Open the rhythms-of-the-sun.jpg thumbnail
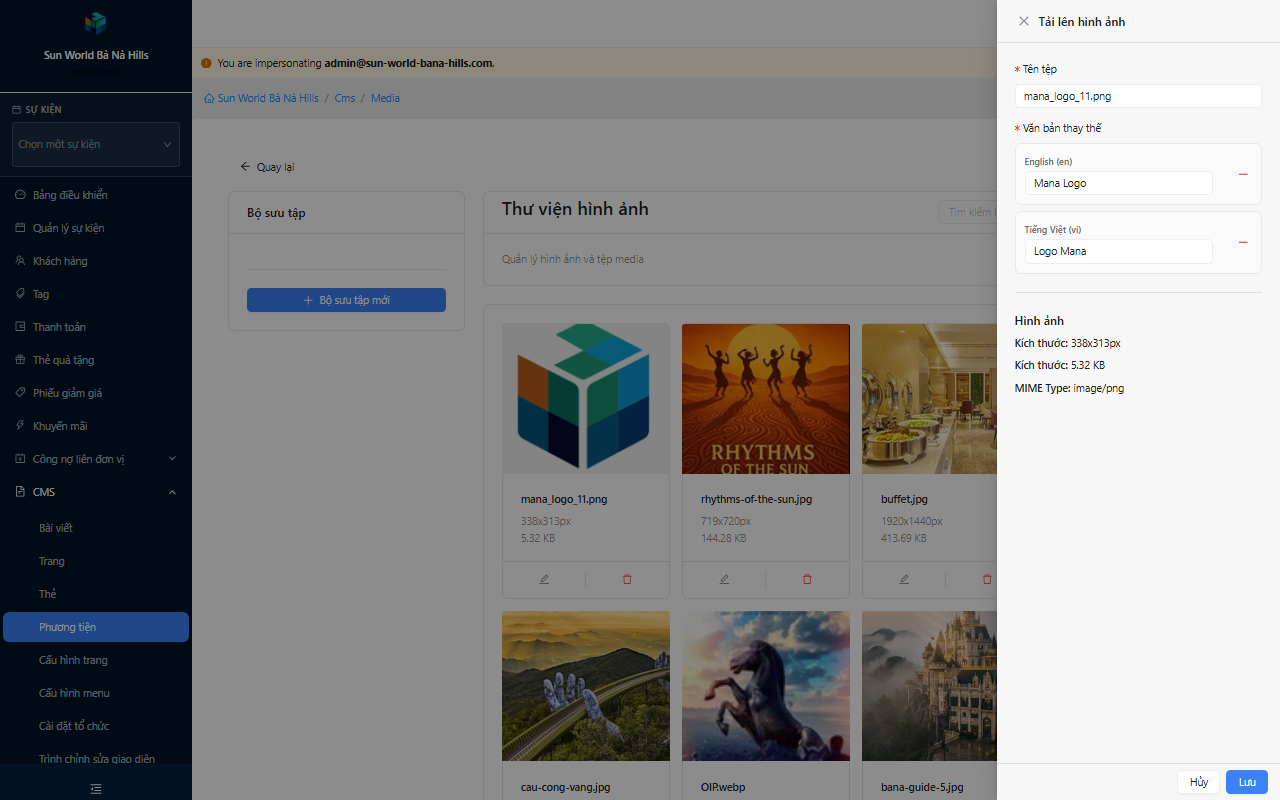This screenshot has width=1280, height=800. (x=766, y=398)
